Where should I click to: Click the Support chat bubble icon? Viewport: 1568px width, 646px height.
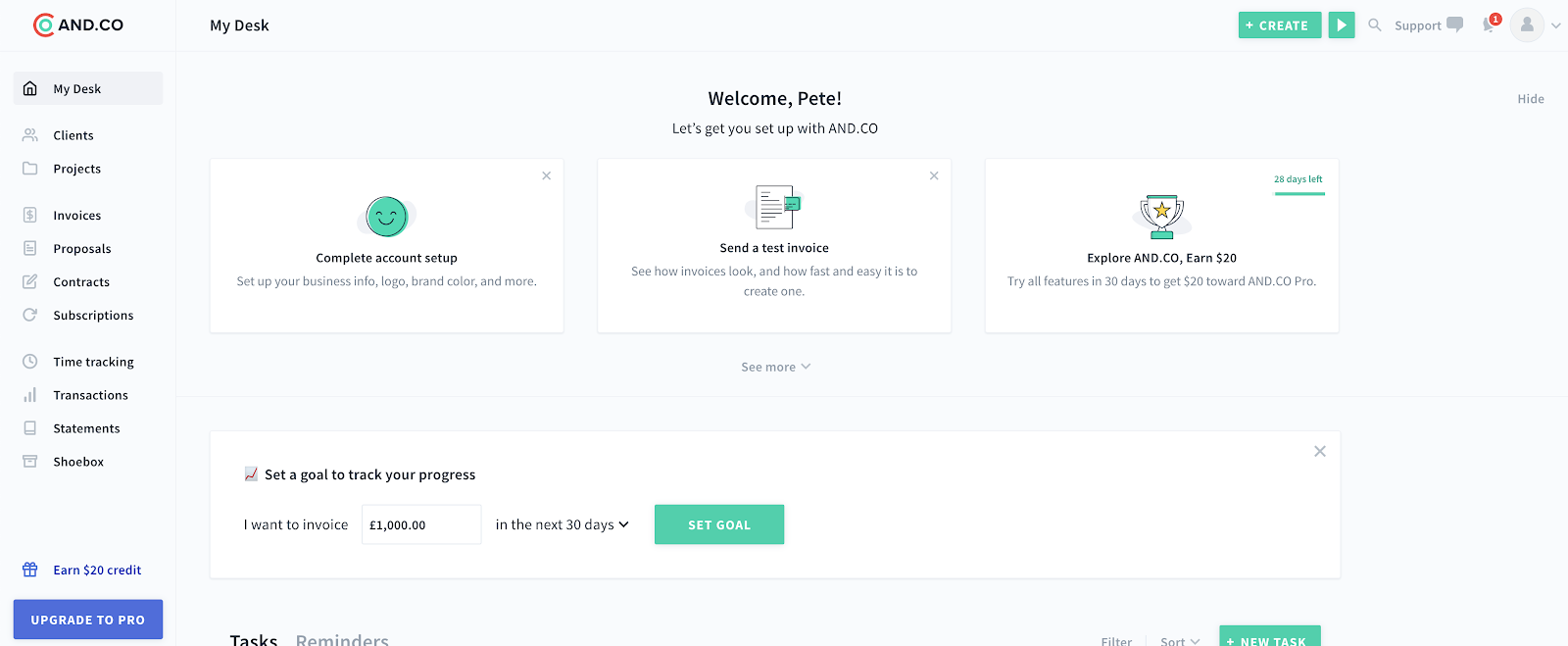1455,25
